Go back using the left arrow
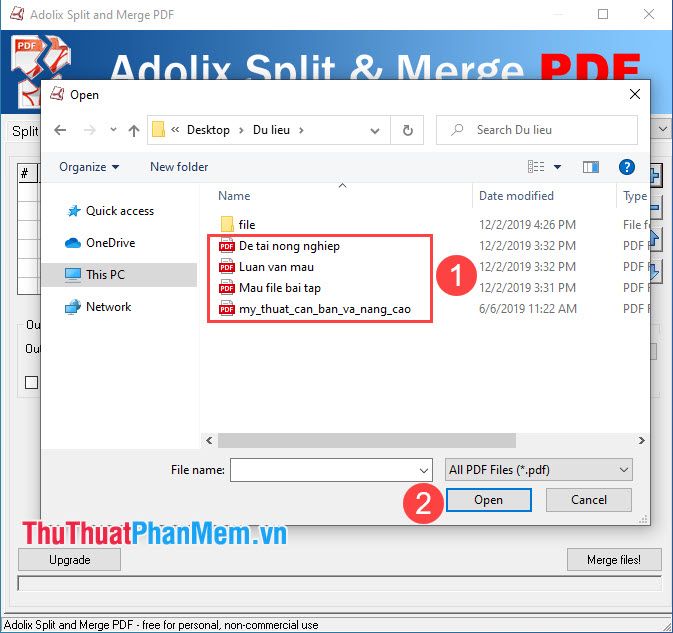Screen dimensions: 673x633 [60, 130]
